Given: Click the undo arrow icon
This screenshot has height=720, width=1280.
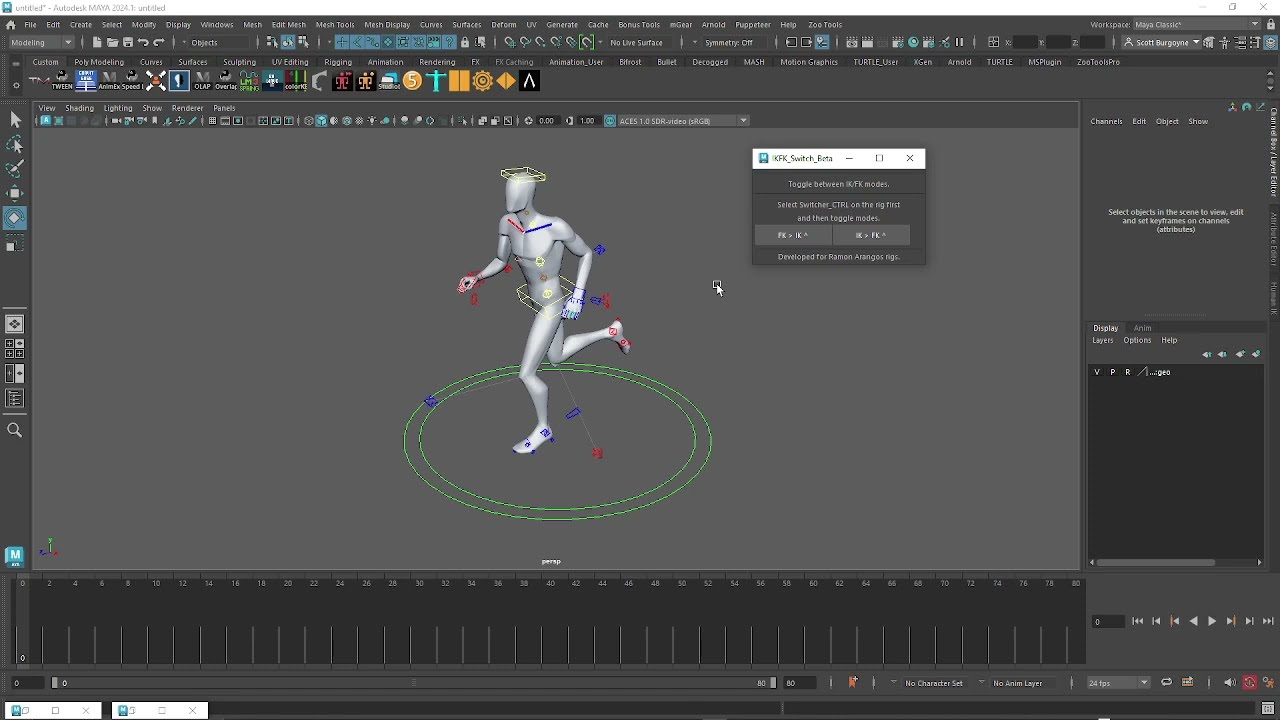Looking at the screenshot, I should click(x=143, y=43).
